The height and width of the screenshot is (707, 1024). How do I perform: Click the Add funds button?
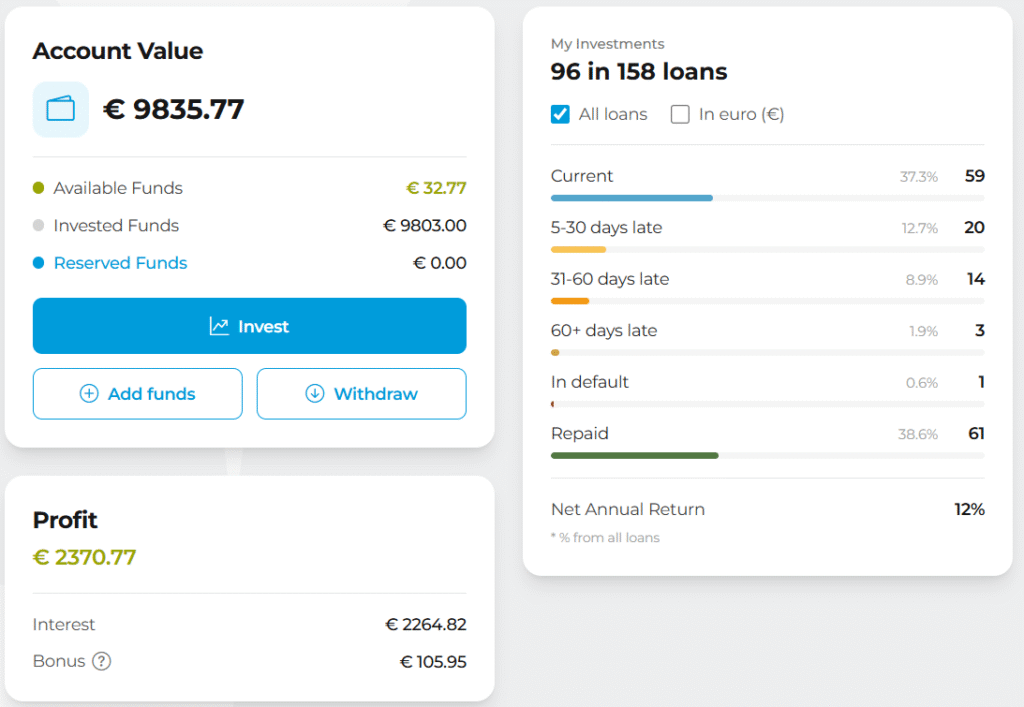pyautogui.click(x=138, y=394)
